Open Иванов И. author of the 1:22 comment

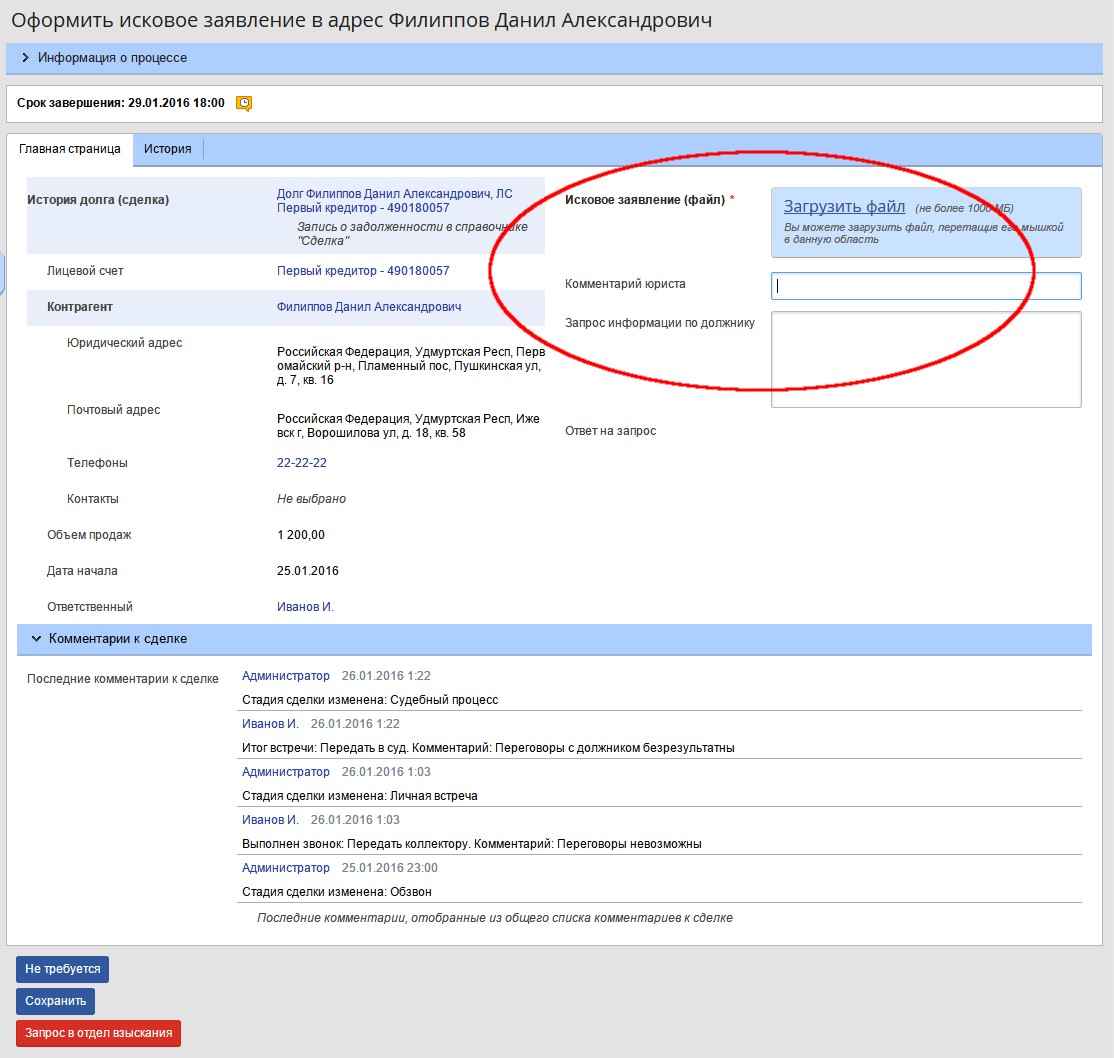point(270,724)
